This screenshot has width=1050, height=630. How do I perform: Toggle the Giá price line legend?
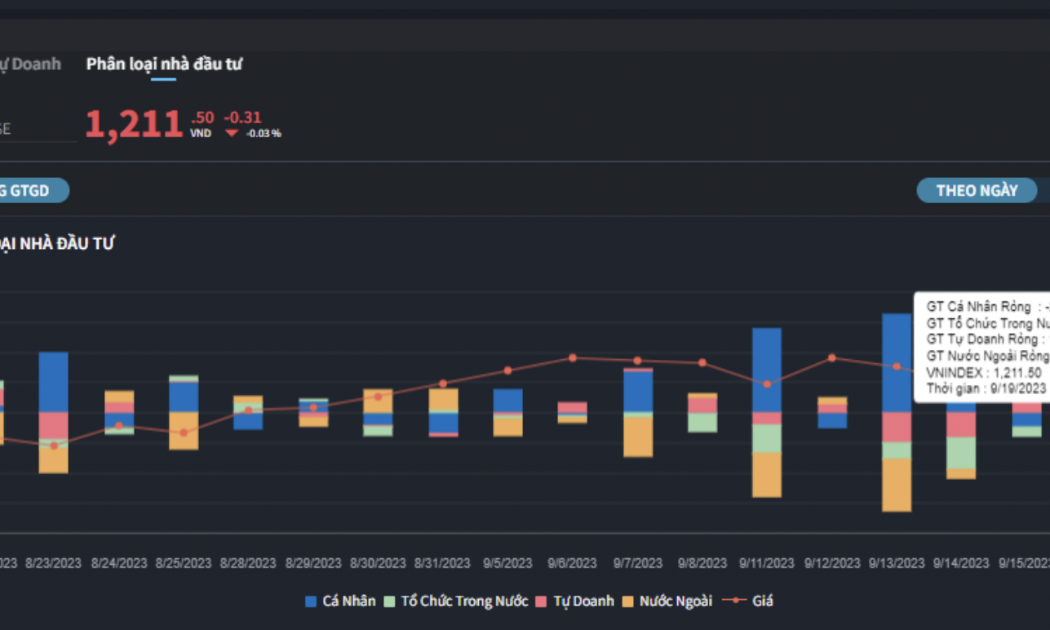click(x=748, y=601)
